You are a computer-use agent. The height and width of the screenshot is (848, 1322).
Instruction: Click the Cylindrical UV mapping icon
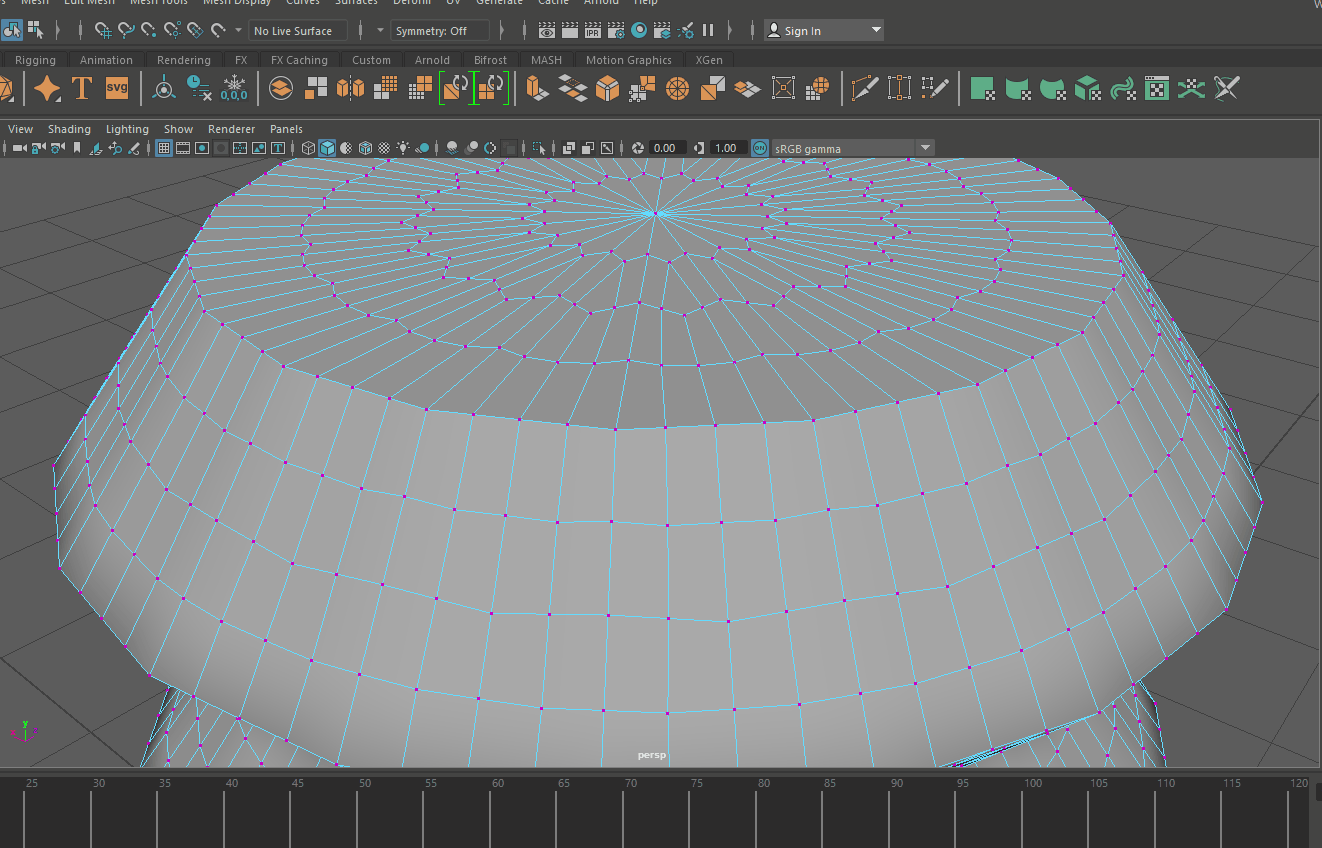(1018, 89)
